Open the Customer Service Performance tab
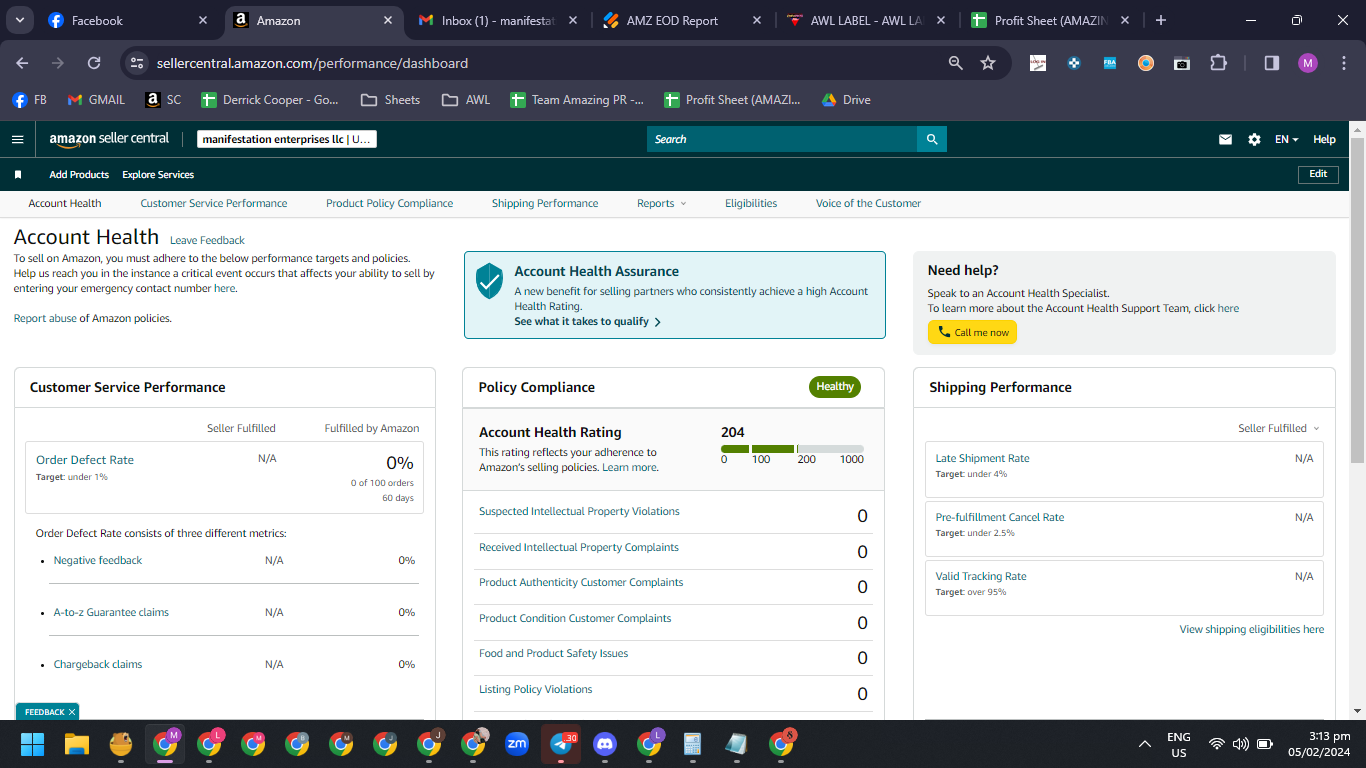1366x768 pixels. pyautogui.click(x=214, y=204)
